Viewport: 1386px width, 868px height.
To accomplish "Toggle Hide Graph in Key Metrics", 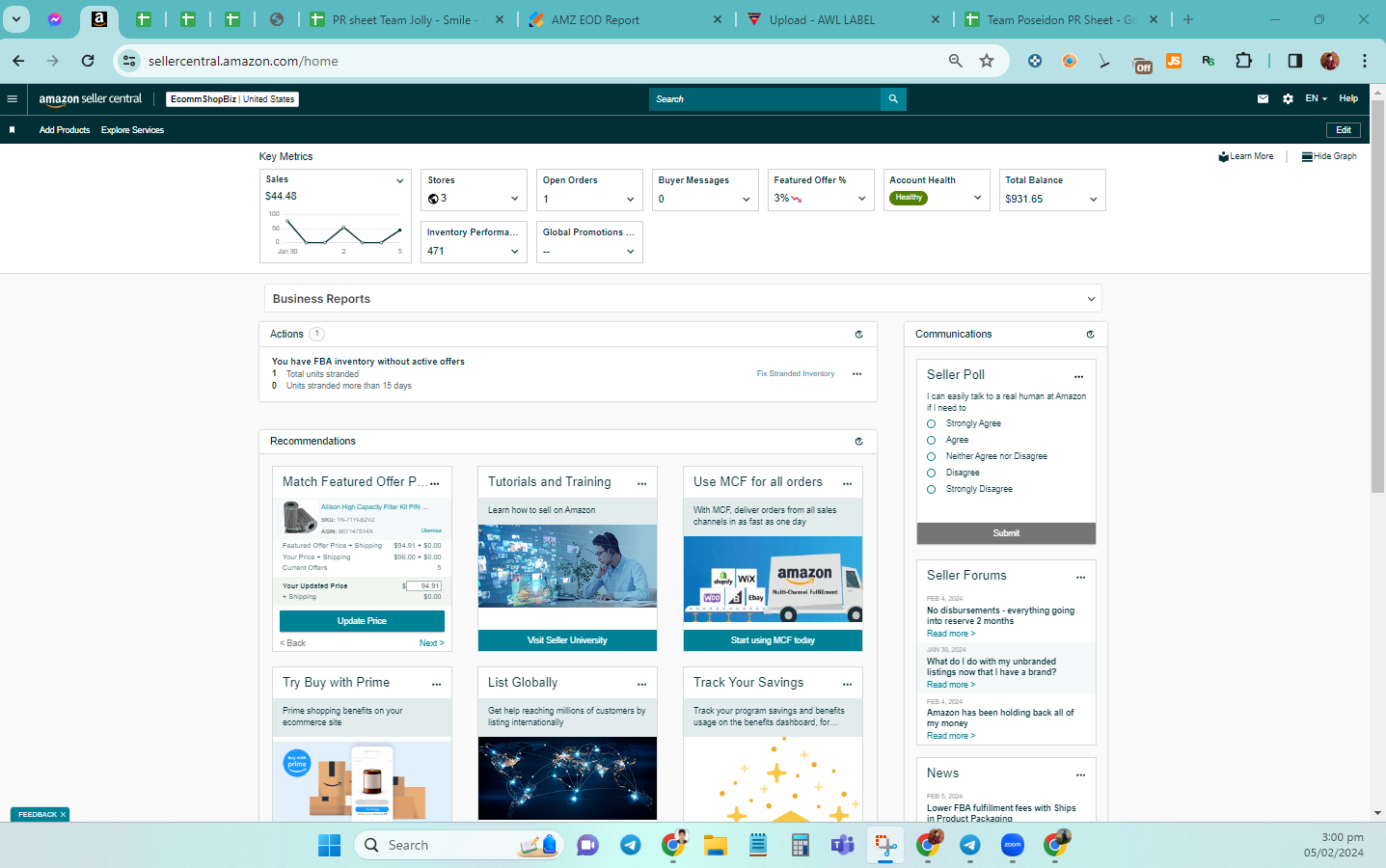I will tap(1329, 156).
